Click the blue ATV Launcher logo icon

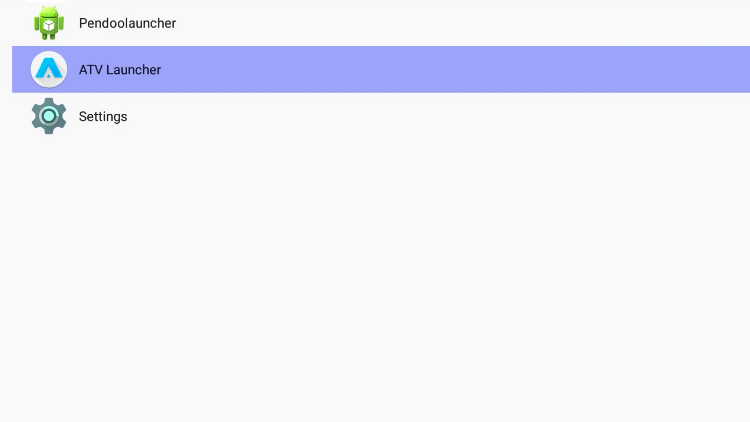48,69
